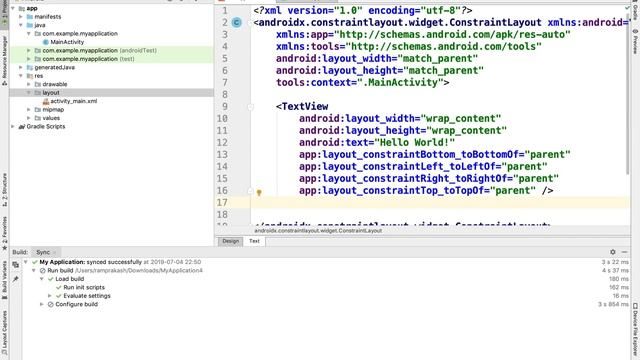Click the '3 s 854 ms' duration value
Screen dimensions: 640x360
(x=613, y=304)
